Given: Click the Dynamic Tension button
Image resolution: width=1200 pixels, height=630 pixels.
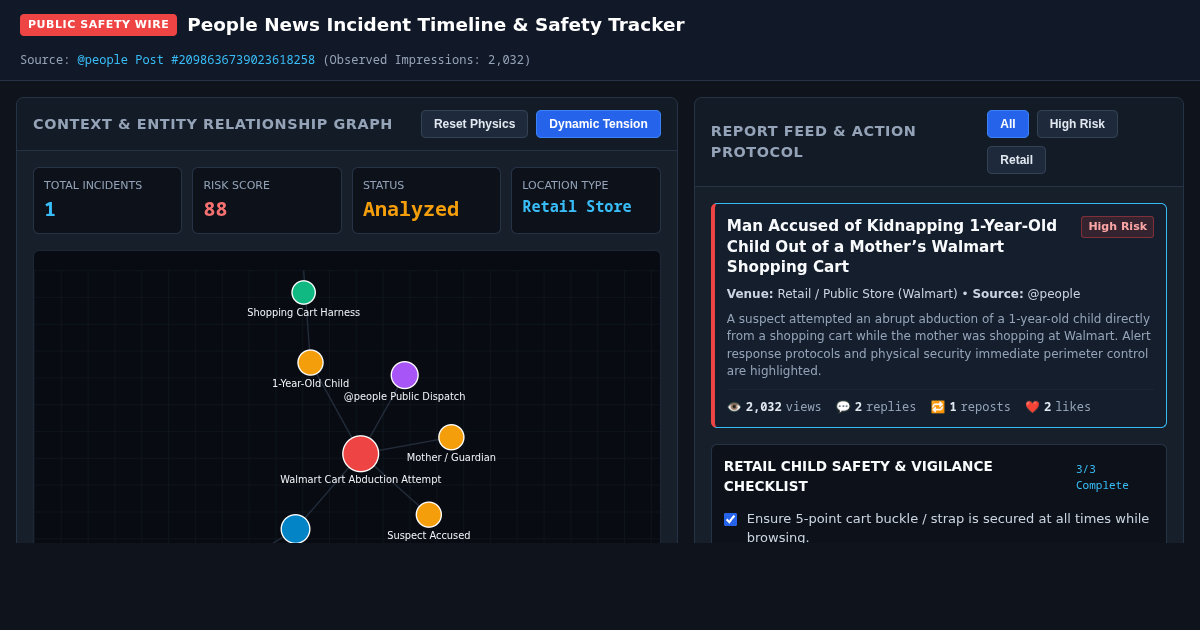Looking at the screenshot, I should click(x=598, y=124).
